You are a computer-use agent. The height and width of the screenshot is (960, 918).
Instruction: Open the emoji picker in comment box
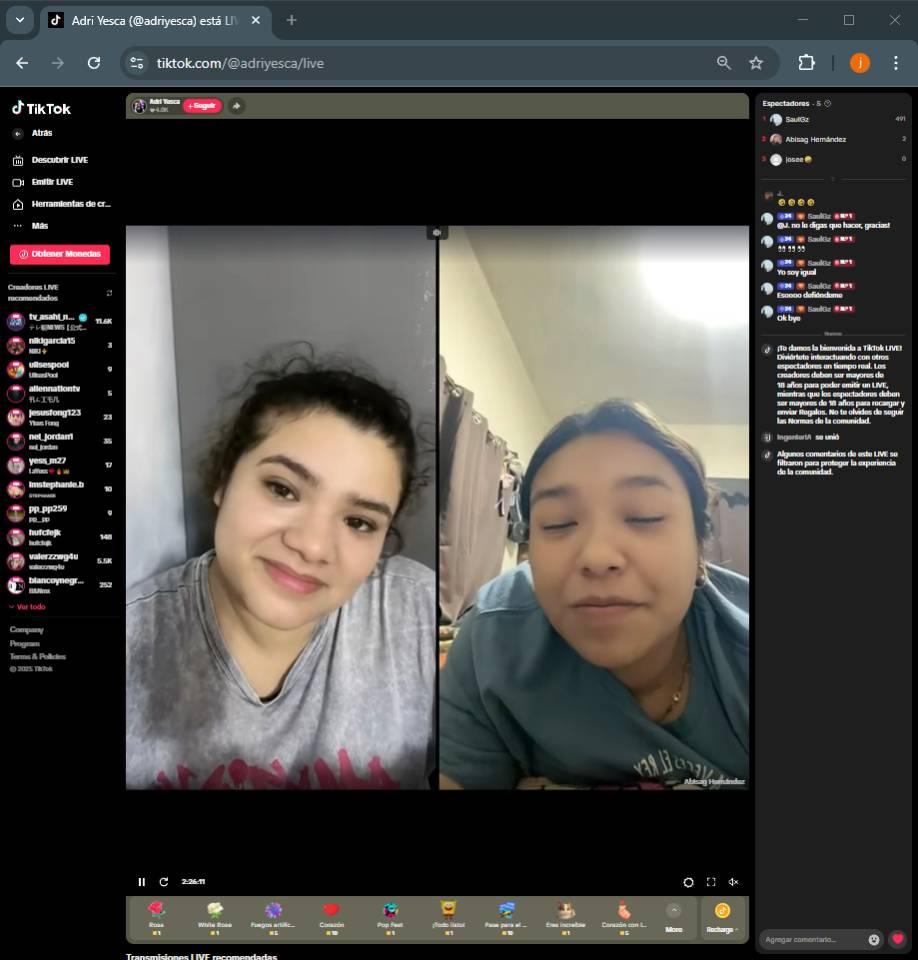click(874, 940)
